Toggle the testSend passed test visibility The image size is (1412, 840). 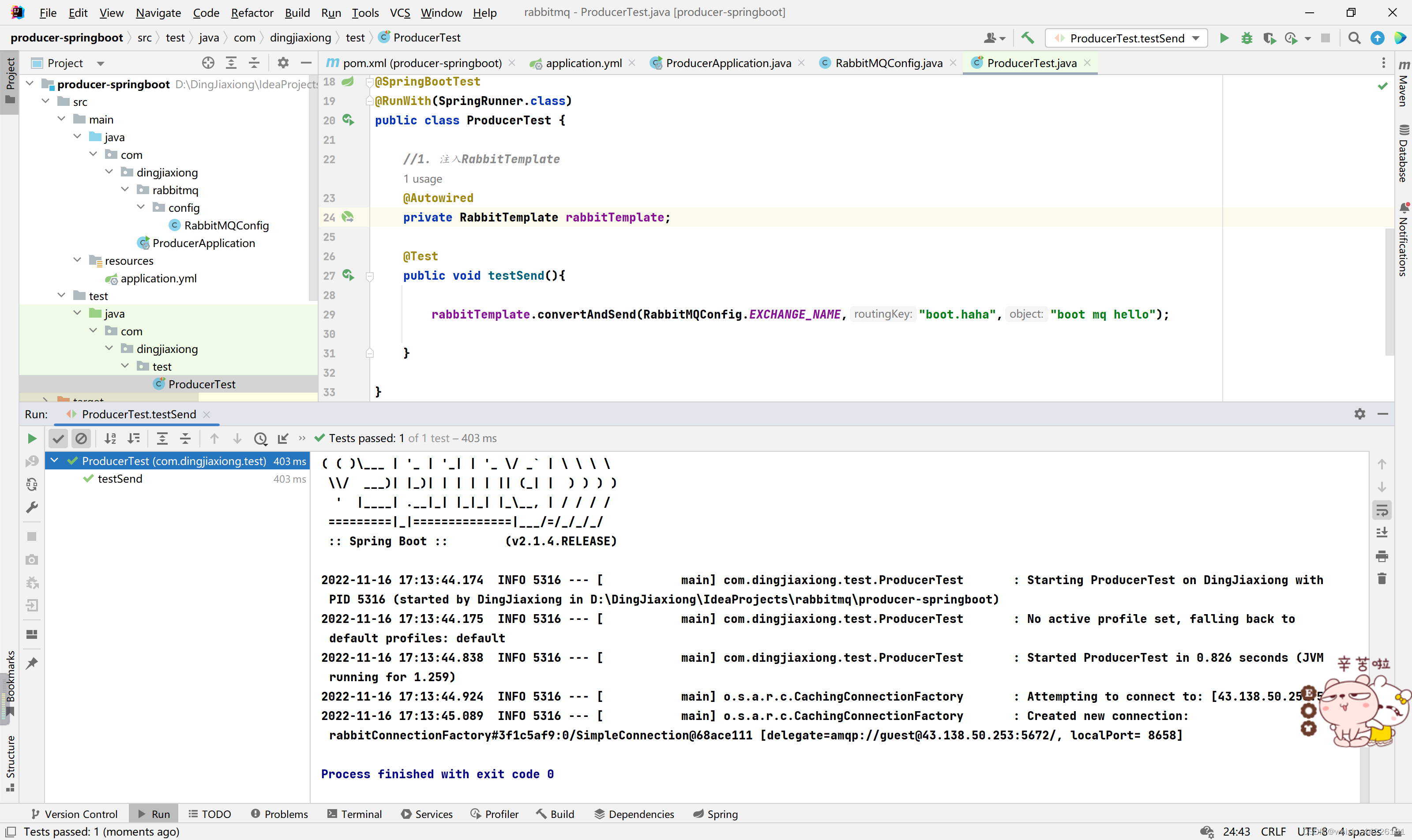tap(57, 438)
